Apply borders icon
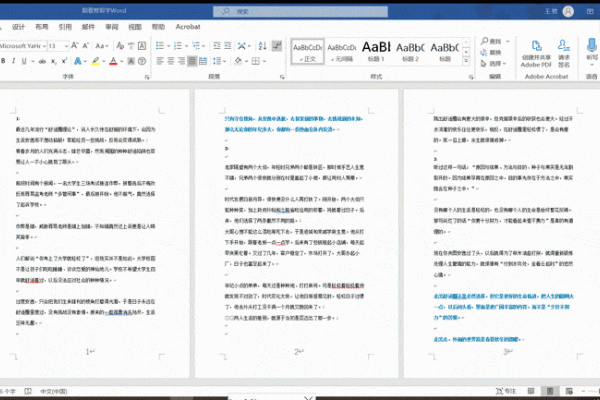The image size is (600, 400). [256, 61]
